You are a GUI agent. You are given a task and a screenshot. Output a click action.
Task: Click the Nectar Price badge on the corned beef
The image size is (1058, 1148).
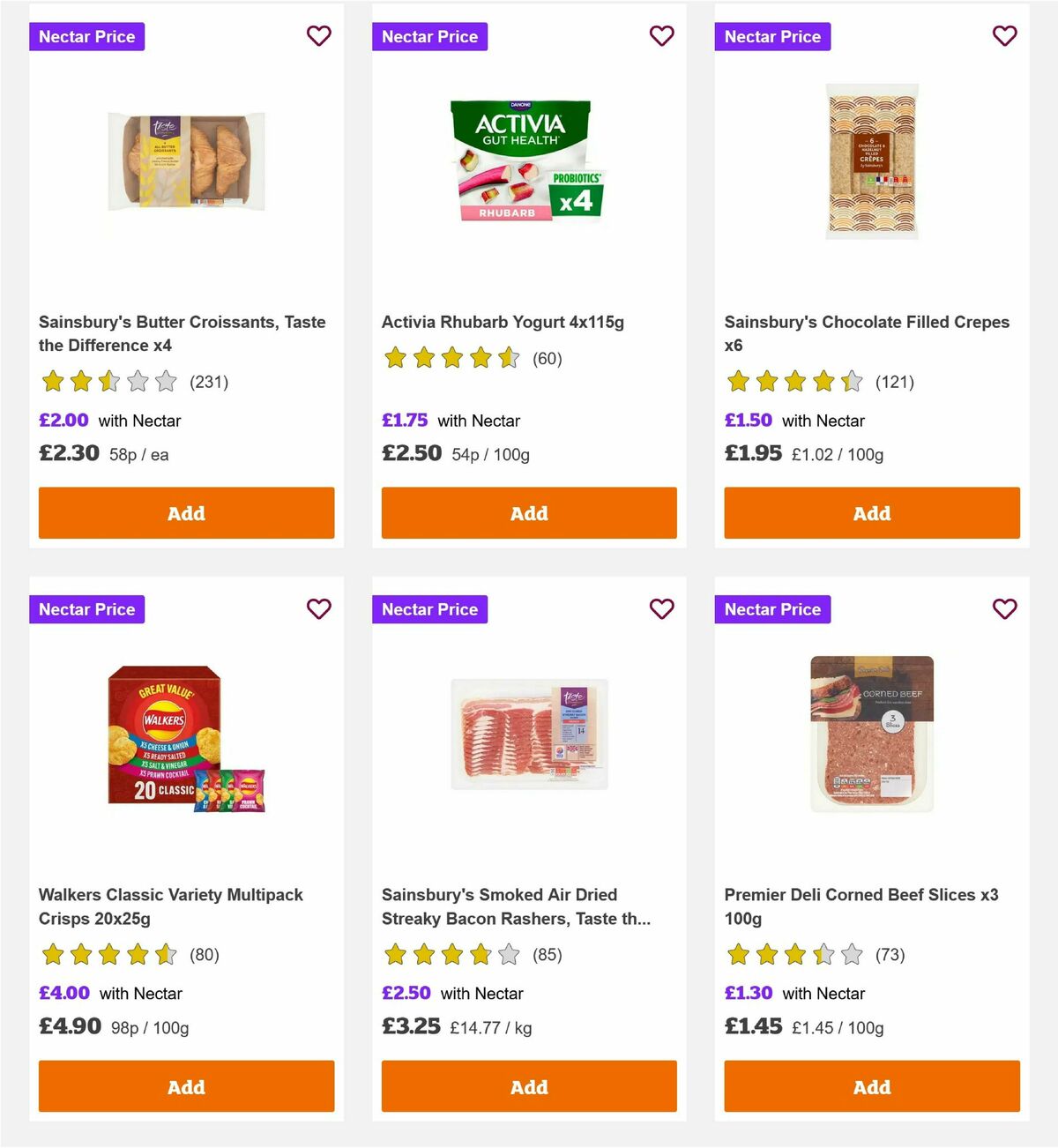[x=772, y=608]
